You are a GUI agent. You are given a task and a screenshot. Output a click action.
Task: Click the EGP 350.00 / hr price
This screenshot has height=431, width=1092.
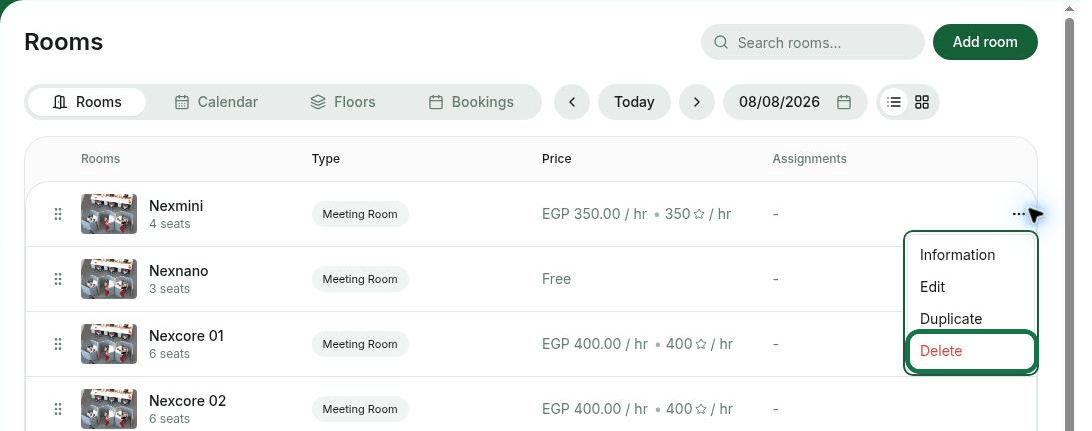pyautogui.click(x=595, y=214)
